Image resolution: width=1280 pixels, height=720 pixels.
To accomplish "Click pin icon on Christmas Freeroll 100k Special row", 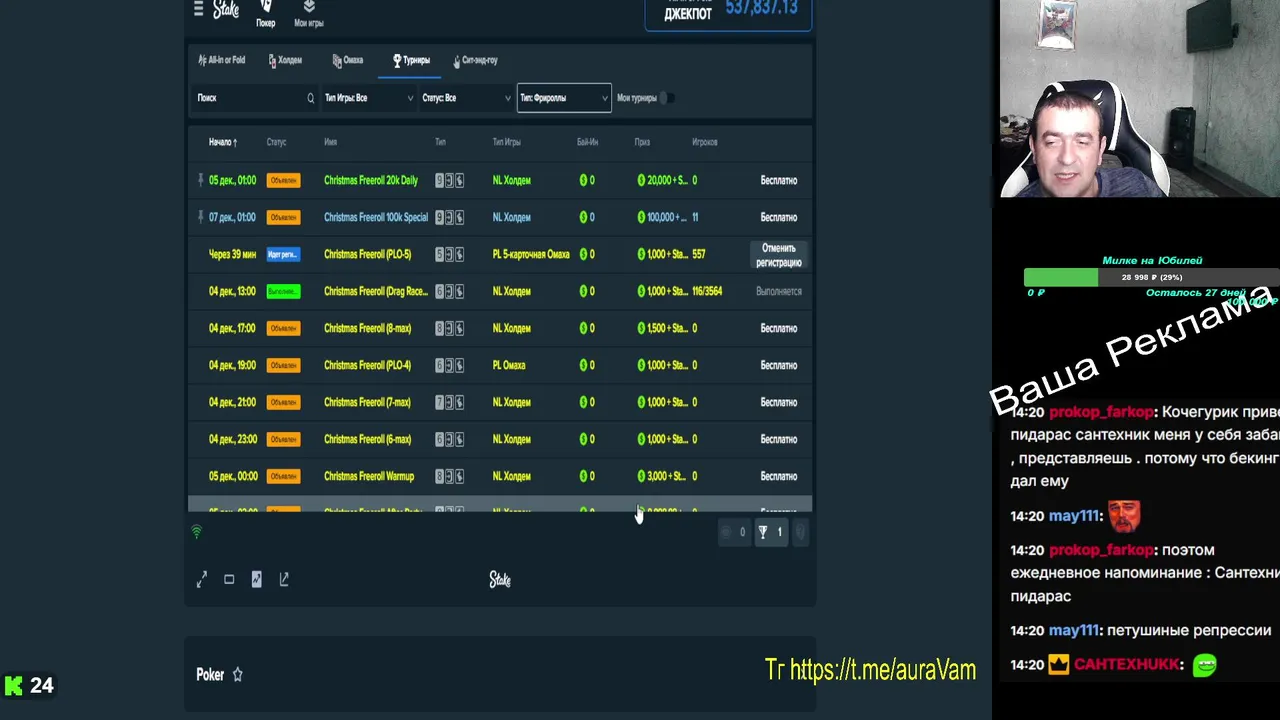I will pyautogui.click(x=200, y=217).
